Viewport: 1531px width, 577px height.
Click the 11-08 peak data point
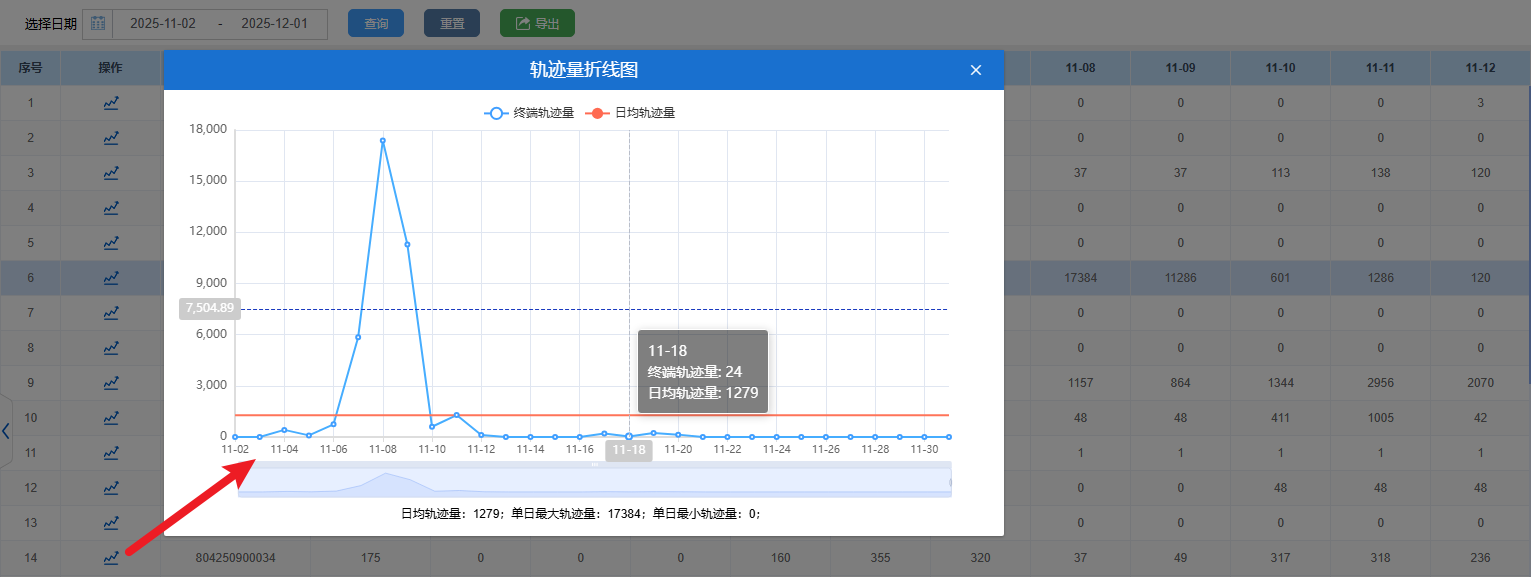(x=383, y=141)
